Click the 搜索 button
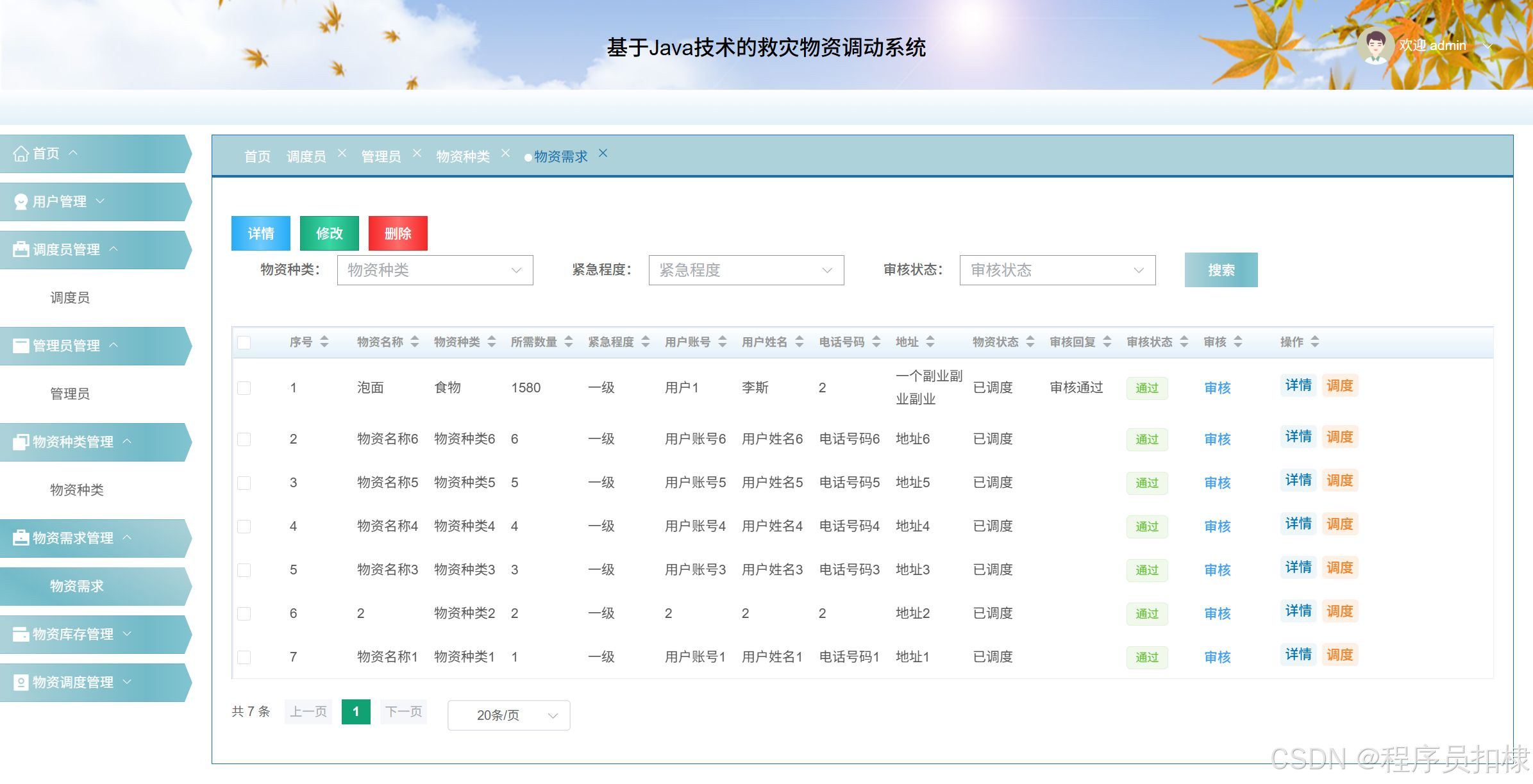This screenshot has width=1533, height=784. point(1221,270)
